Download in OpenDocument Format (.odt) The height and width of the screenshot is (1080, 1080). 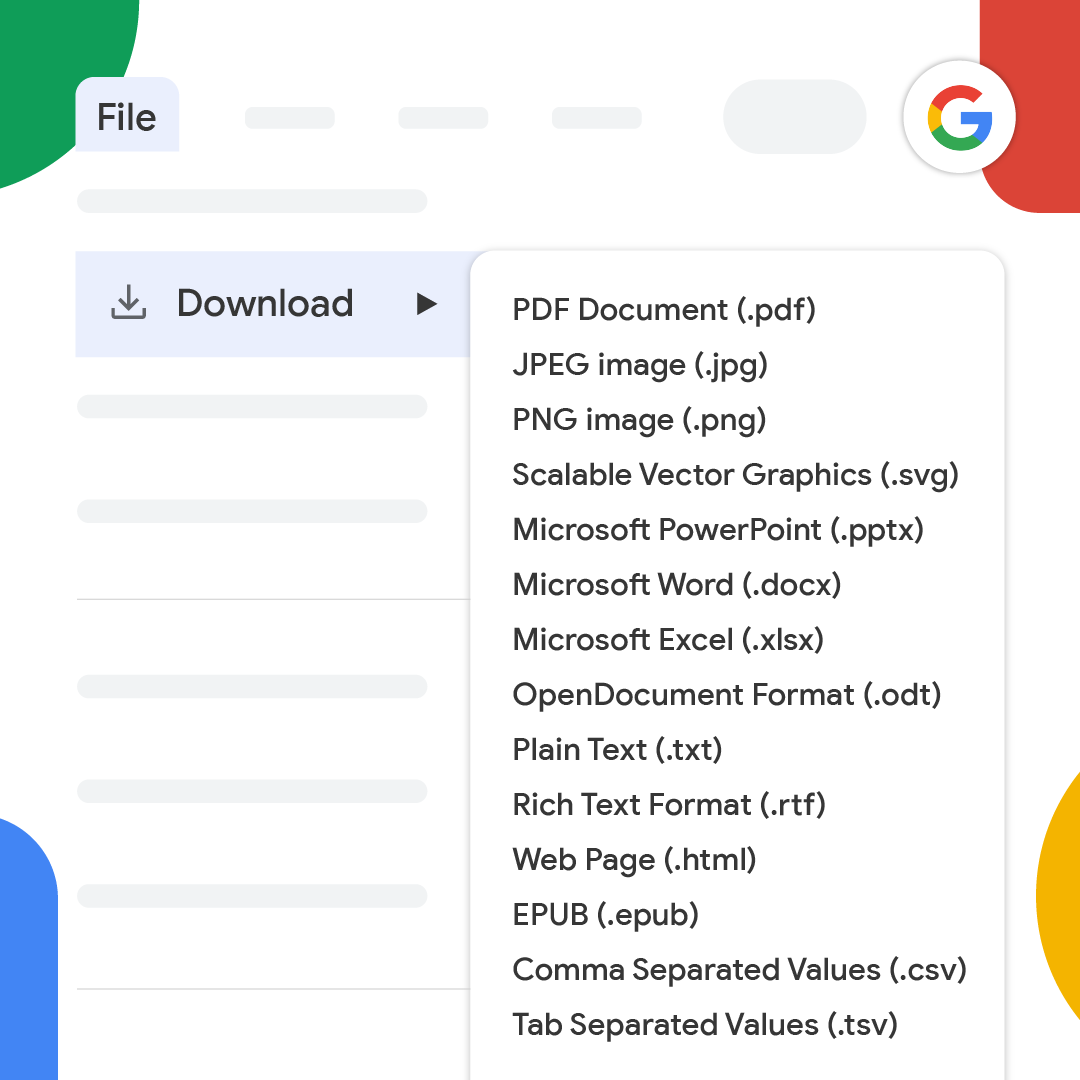[x=727, y=695]
